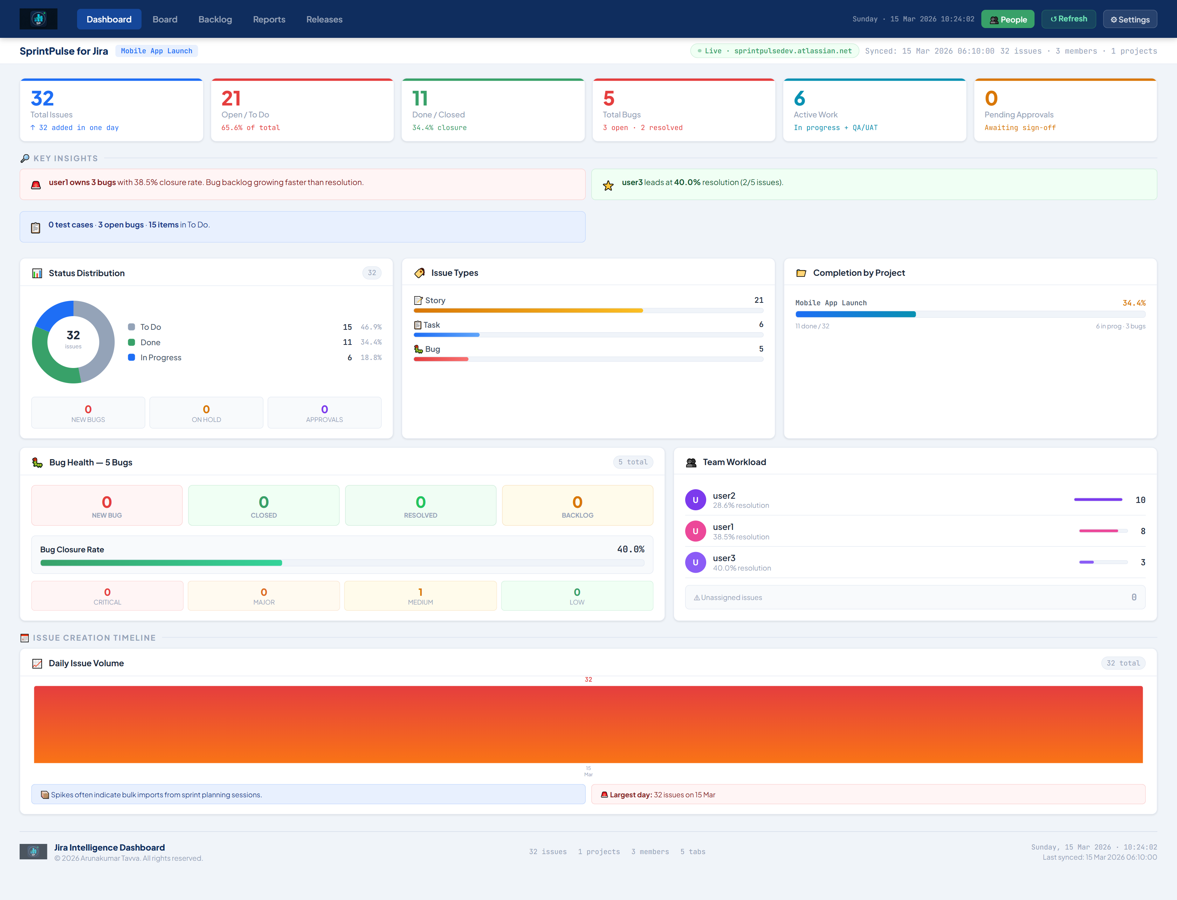This screenshot has width=1177, height=900.
Task: Click the key icon beside Issue Types
Action: tap(419, 272)
